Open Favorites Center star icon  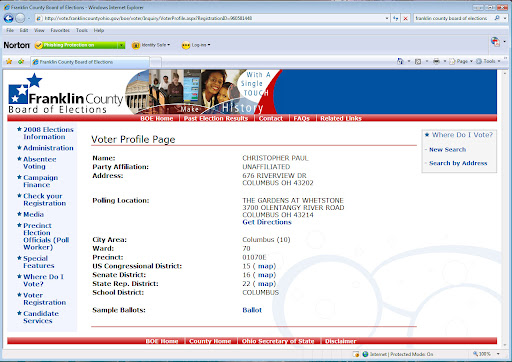[x=9, y=62]
